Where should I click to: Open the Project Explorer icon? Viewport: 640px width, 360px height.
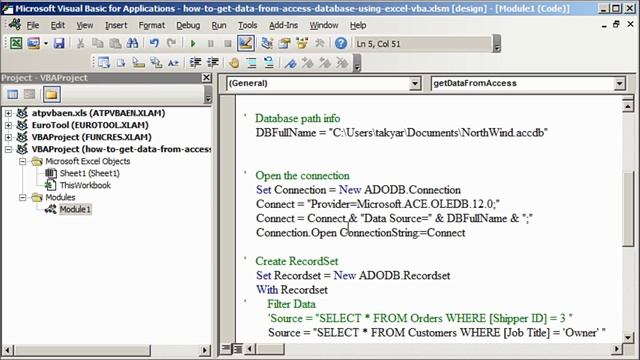coord(267,43)
